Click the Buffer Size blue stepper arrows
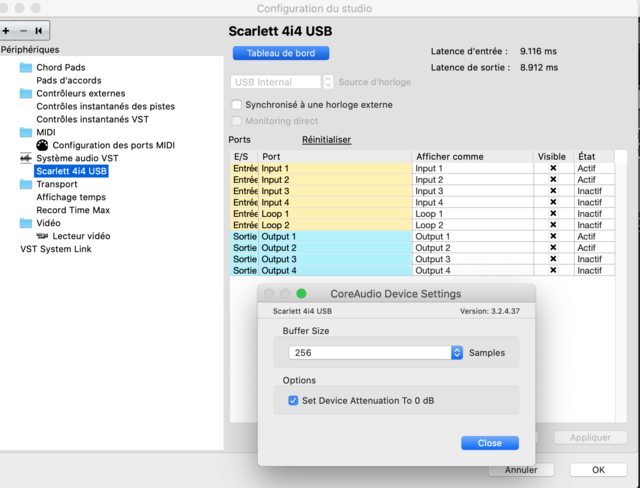The image size is (640, 488). pyautogui.click(x=457, y=353)
